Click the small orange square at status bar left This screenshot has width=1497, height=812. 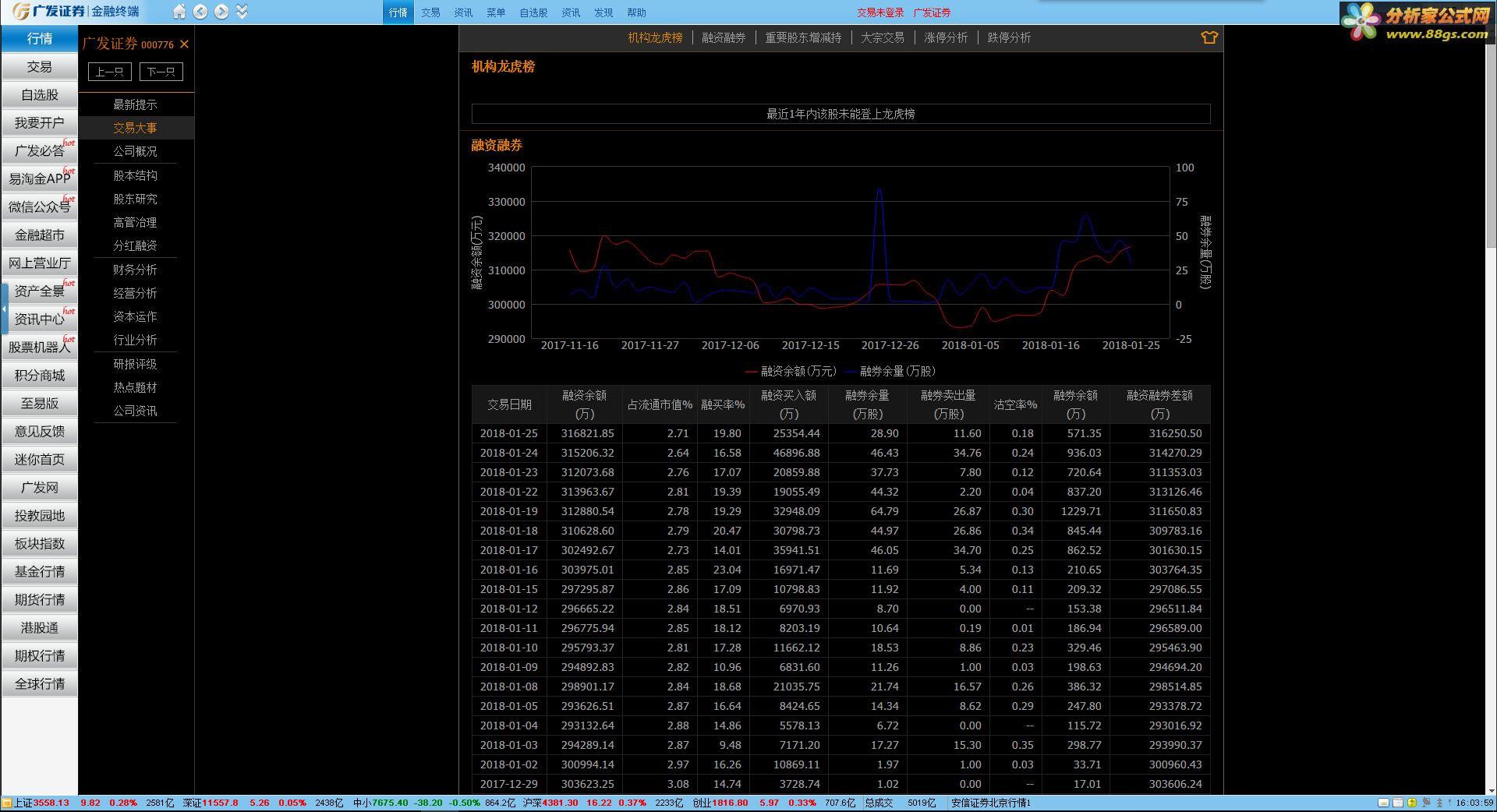click(x=7, y=803)
